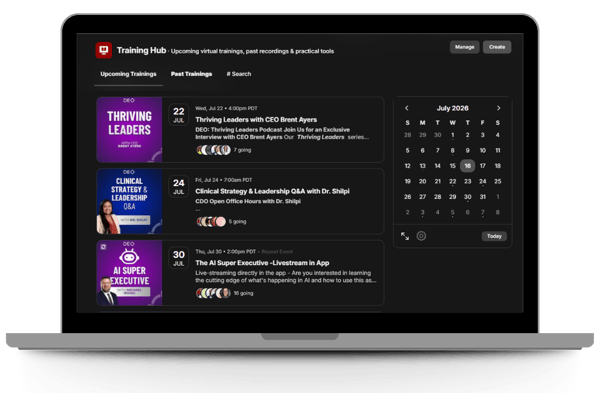Image resolution: width=600 pixels, height=393 pixels.
Task: Click the Repeat Event label
Action: coord(277,251)
